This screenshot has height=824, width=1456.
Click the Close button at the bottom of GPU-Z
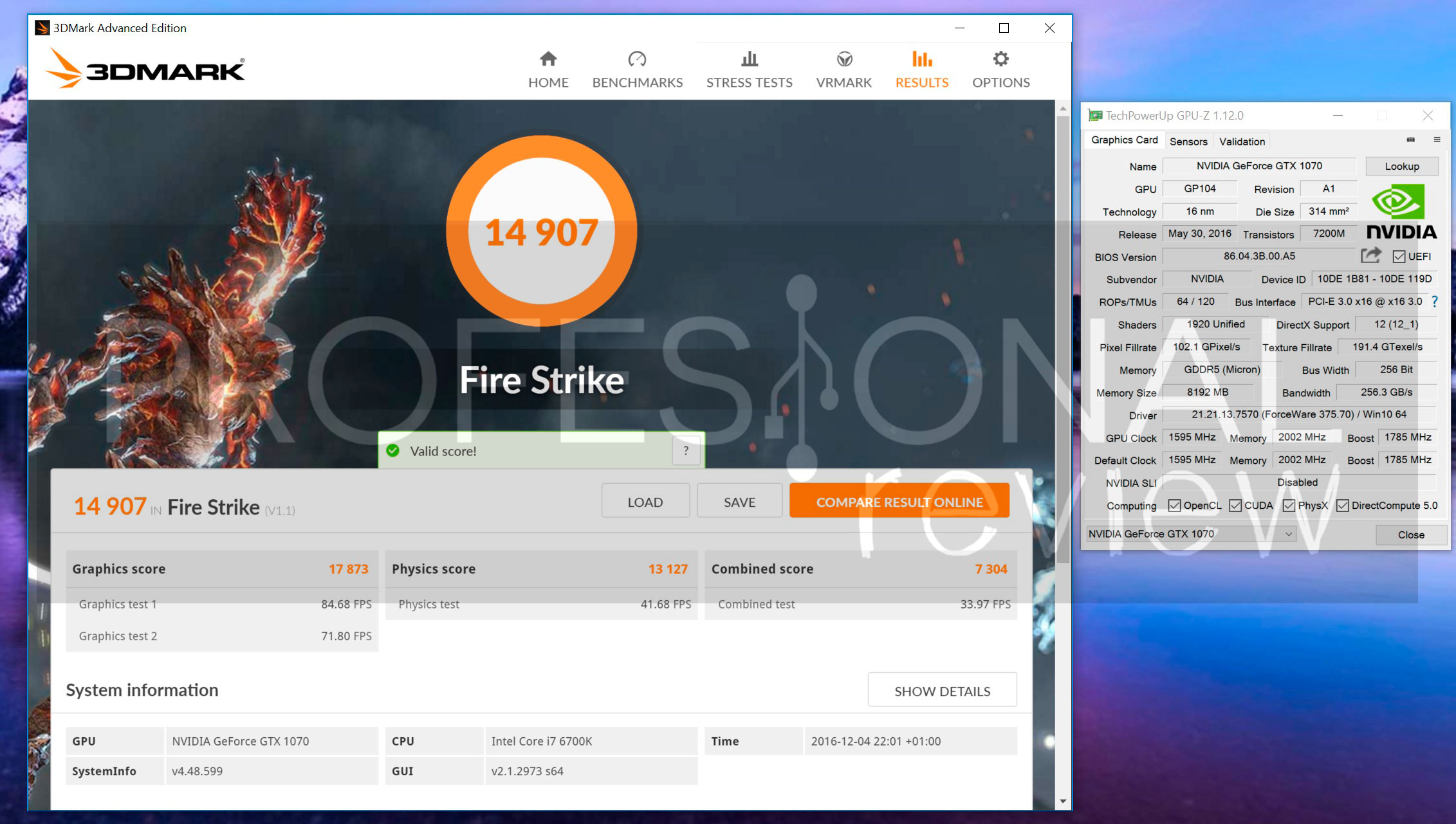1411,535
